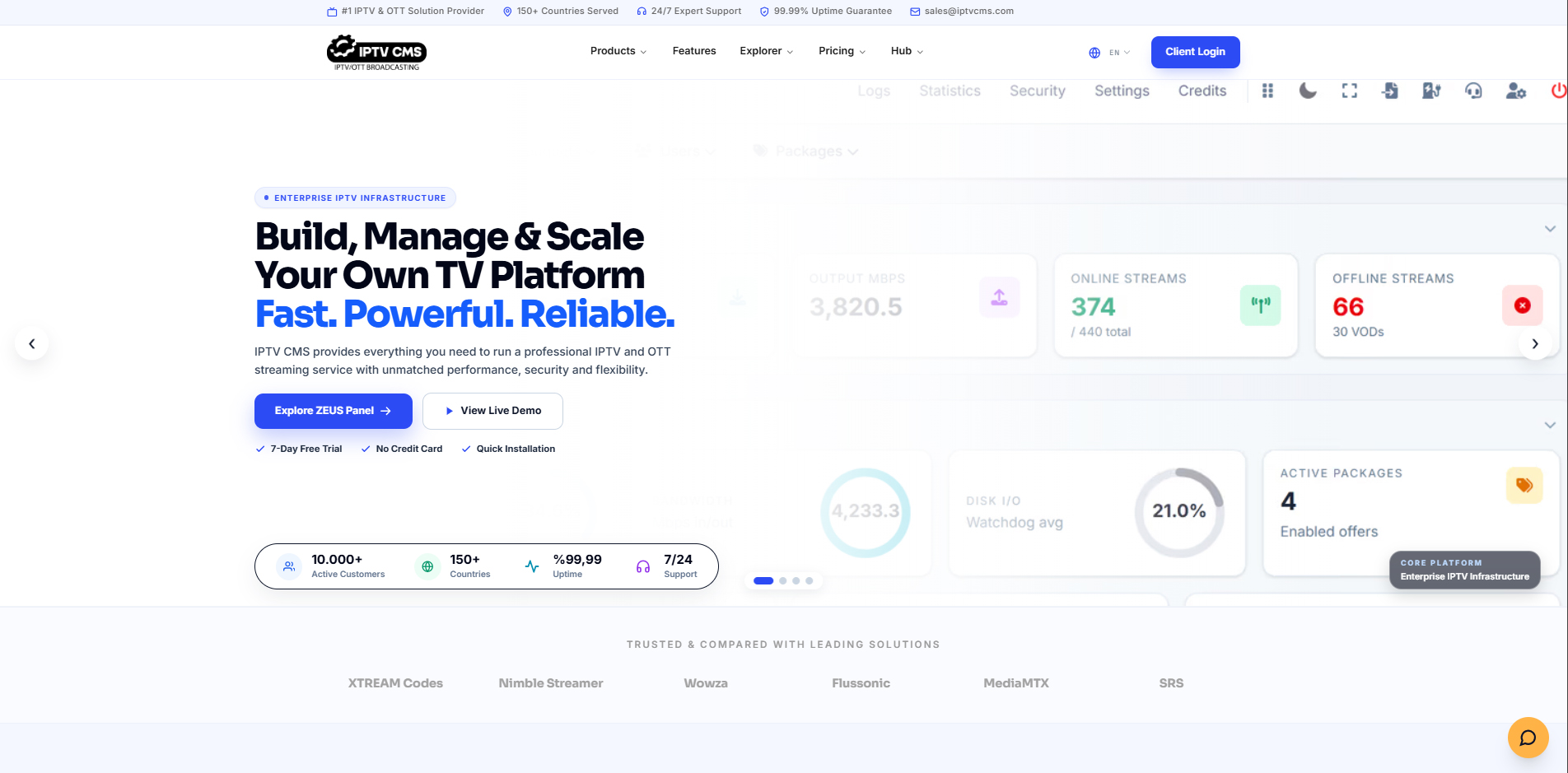Click the Active Customers users icon
This screenshot has height=773, width=1568.
(289, 566)
